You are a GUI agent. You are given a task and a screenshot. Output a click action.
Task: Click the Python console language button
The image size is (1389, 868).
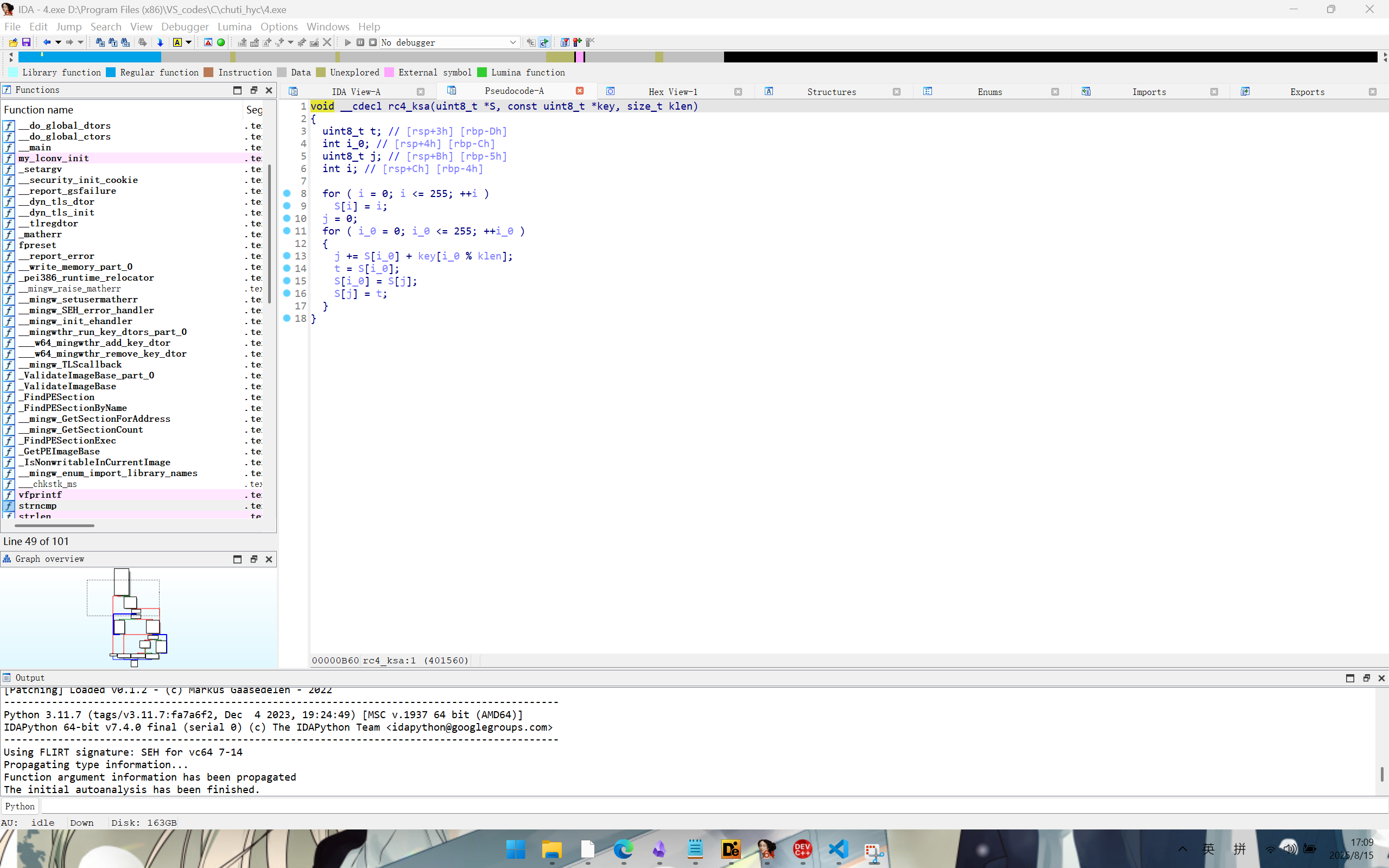[20, 806]
